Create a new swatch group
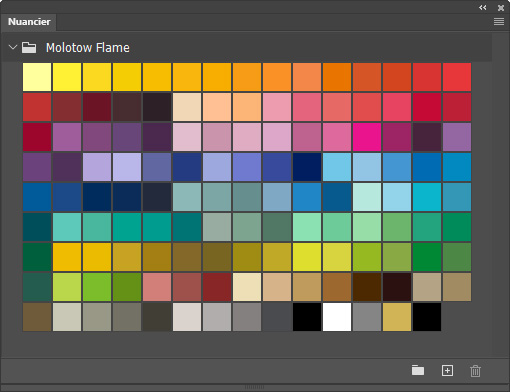 coord(418,370)
